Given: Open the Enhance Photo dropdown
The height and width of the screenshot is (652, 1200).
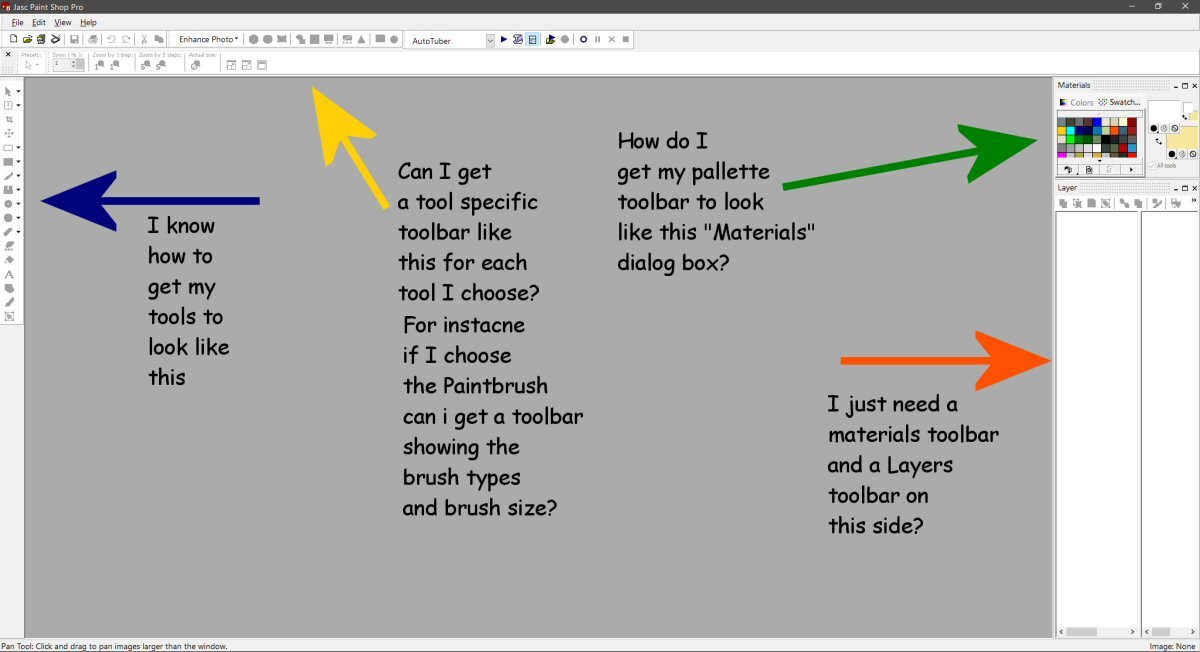Looking at the screenshot, I should (x=208, y=40).
